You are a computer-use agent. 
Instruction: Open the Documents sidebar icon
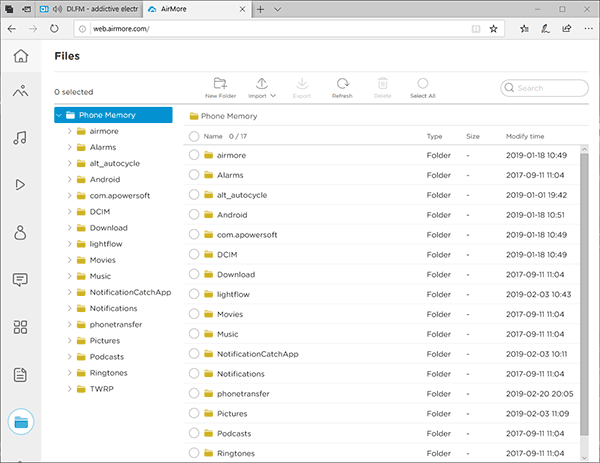pos(21,375)
